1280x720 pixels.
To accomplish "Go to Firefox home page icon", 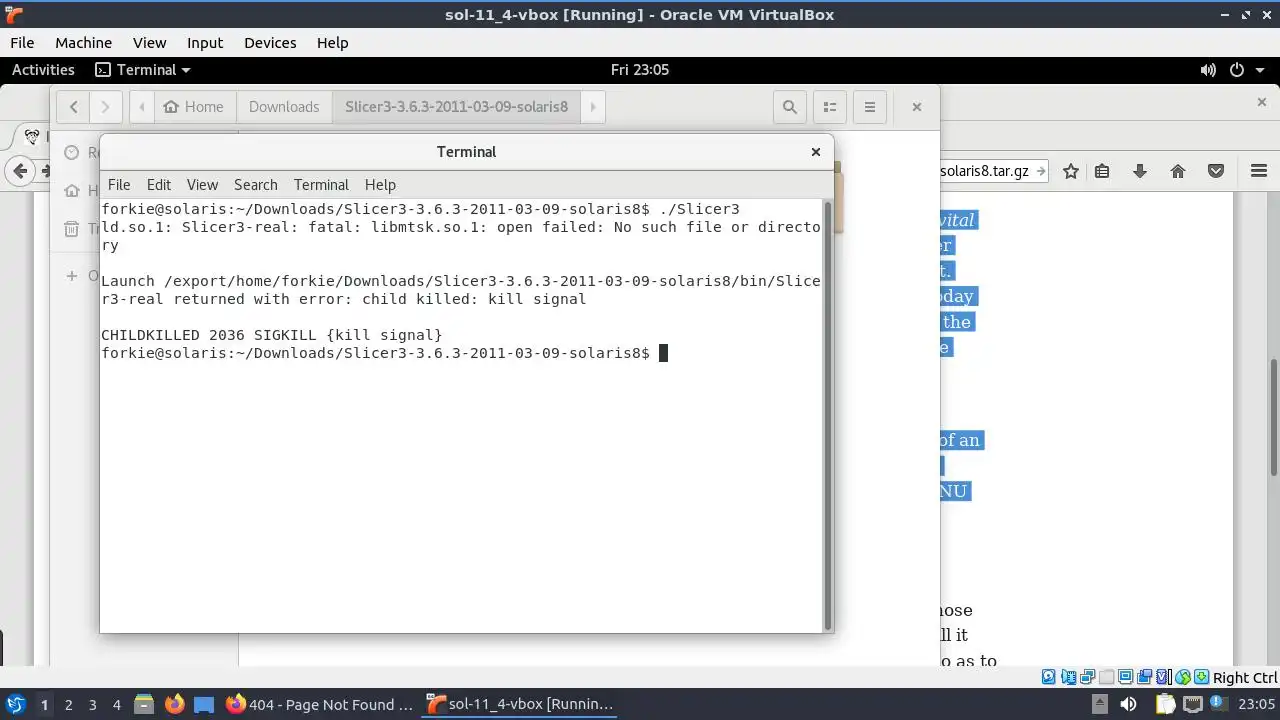I will tap(1178, 171).
